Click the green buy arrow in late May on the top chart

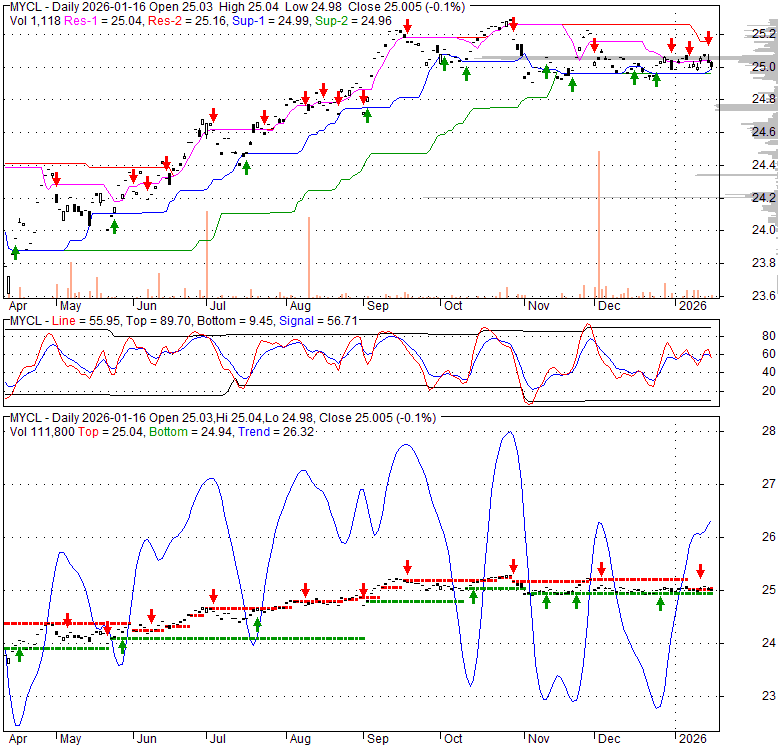click(x=114, y=225)
